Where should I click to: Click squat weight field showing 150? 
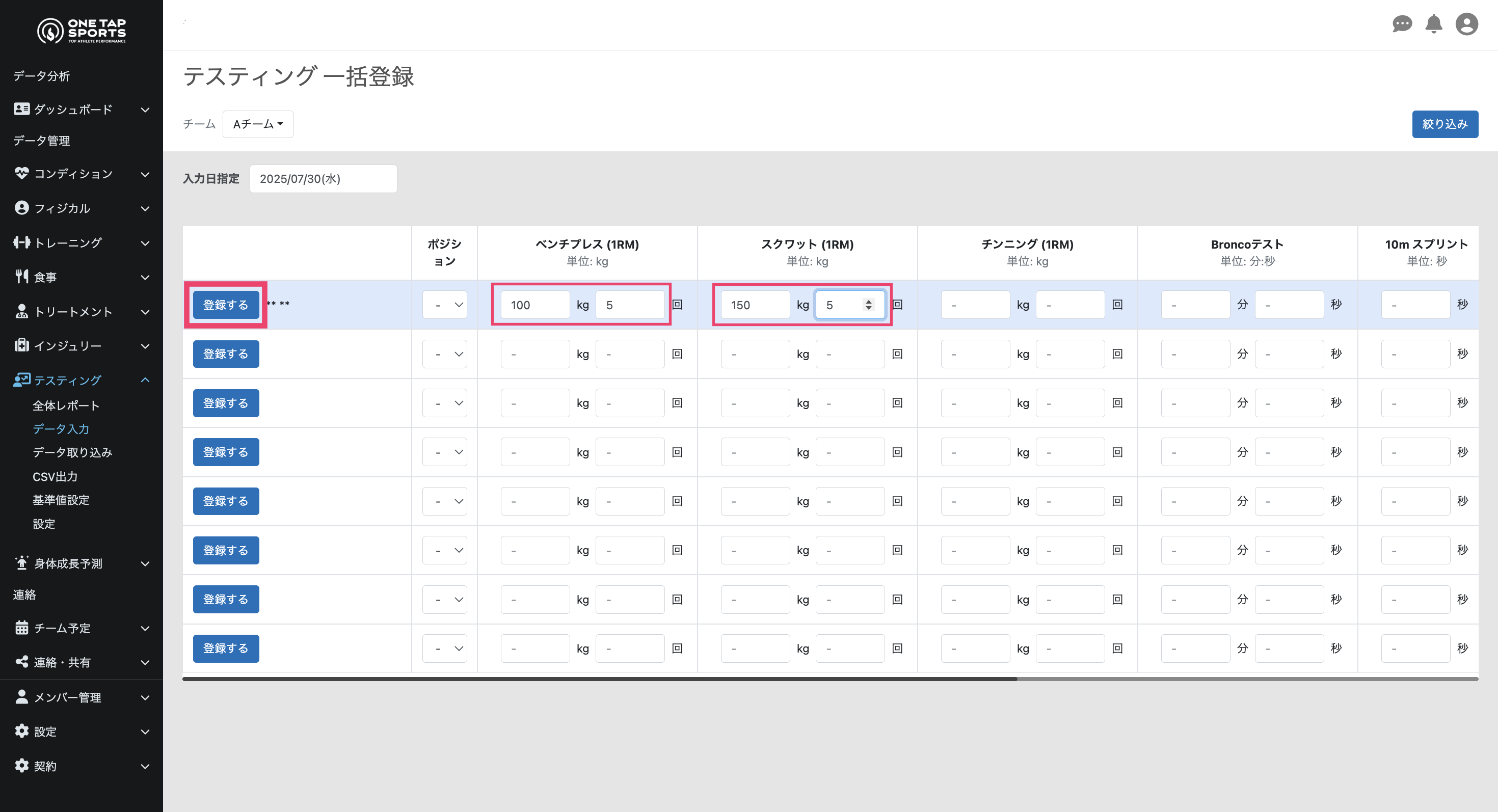tap(756, 305)
